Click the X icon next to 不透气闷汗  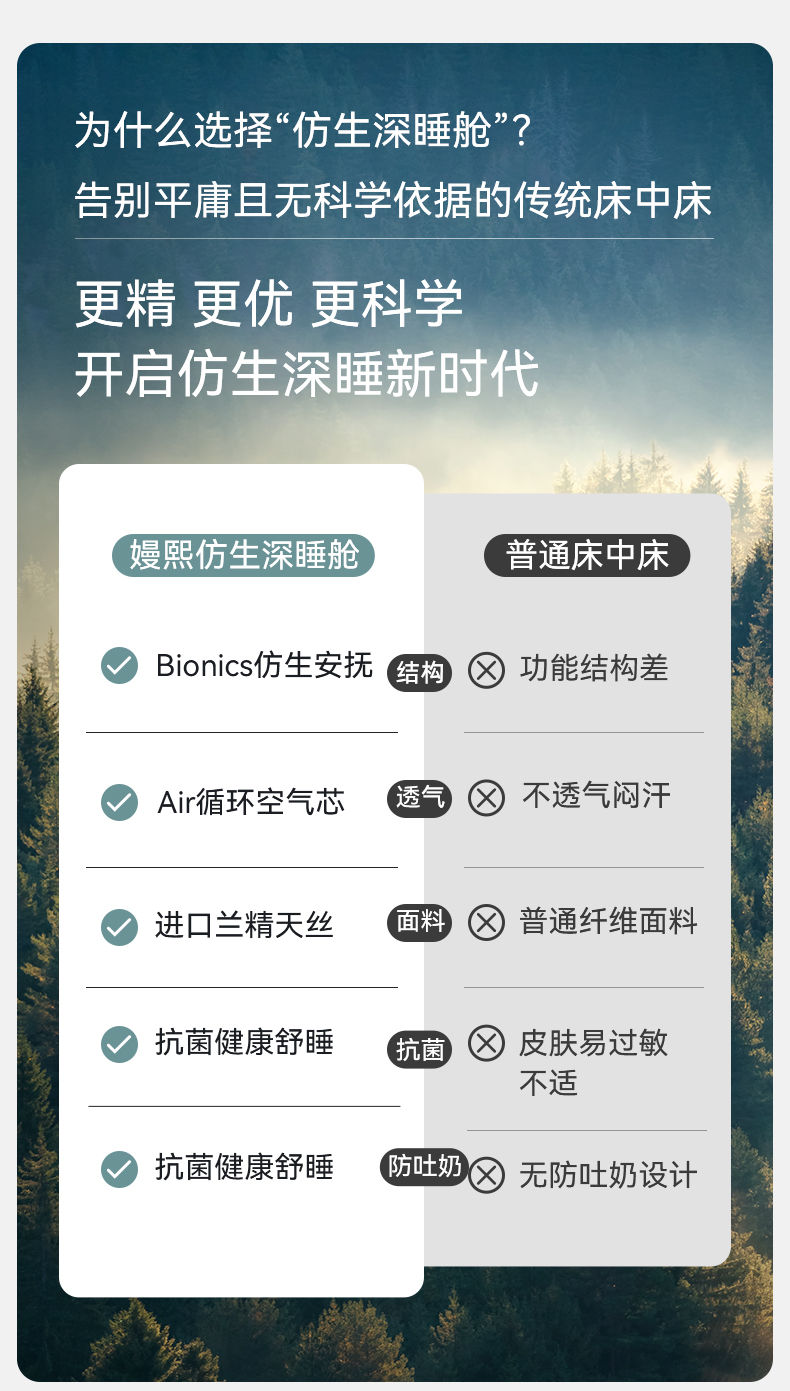pyautogui.click(x=486, y=798)
